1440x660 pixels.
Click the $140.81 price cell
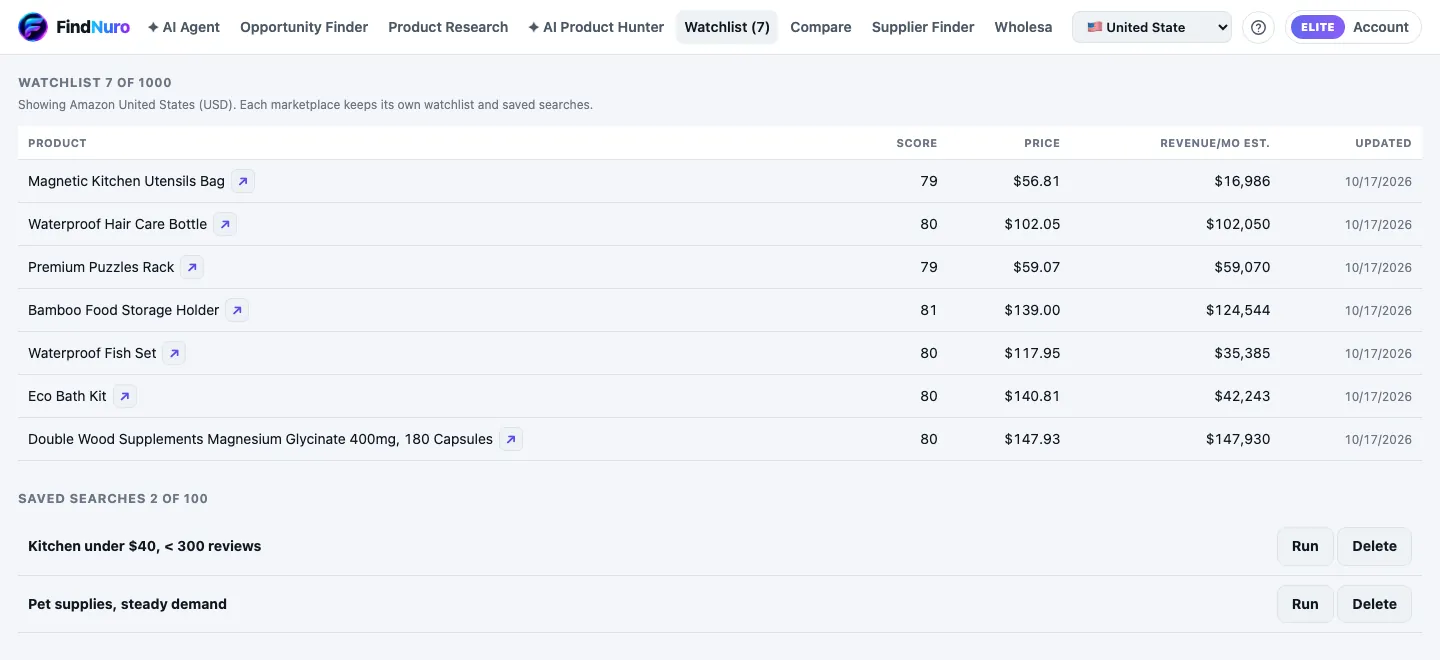pos(1032,396)
